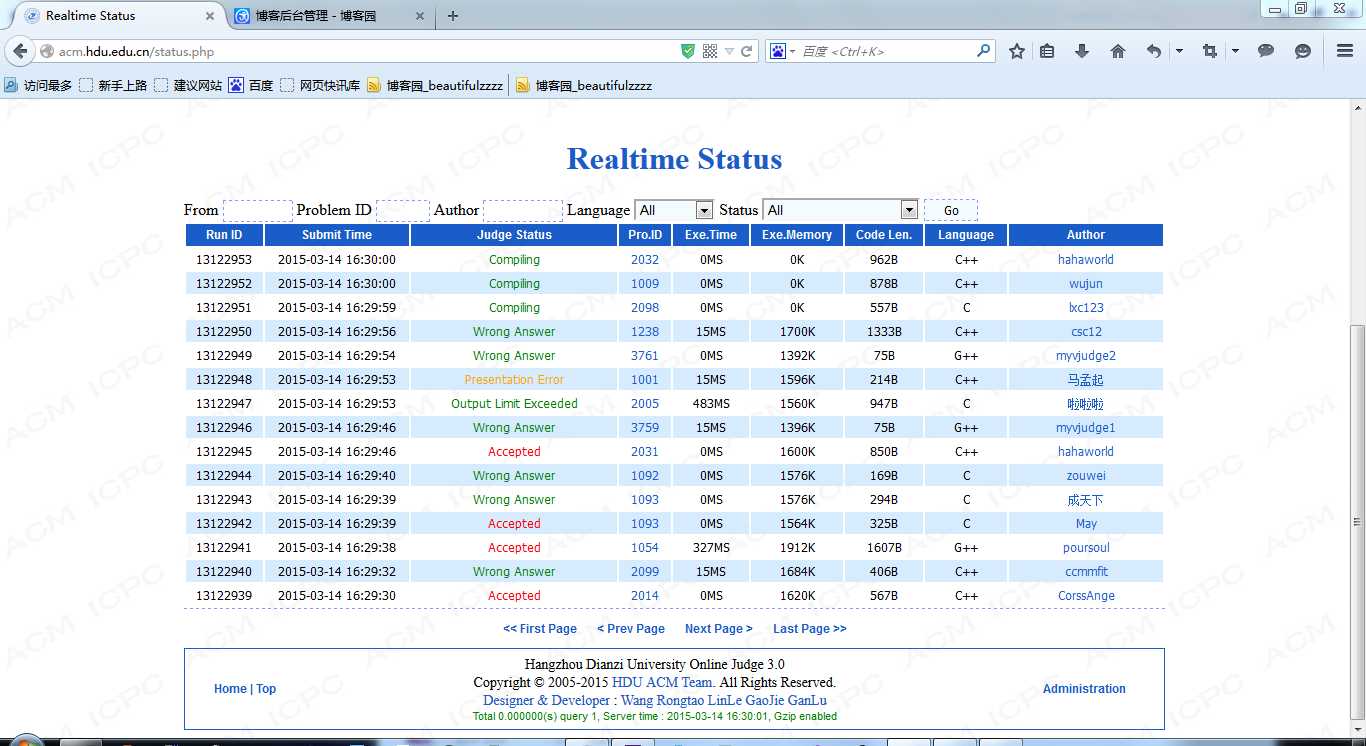Show bookmarks list icon

pos(1047,51)
